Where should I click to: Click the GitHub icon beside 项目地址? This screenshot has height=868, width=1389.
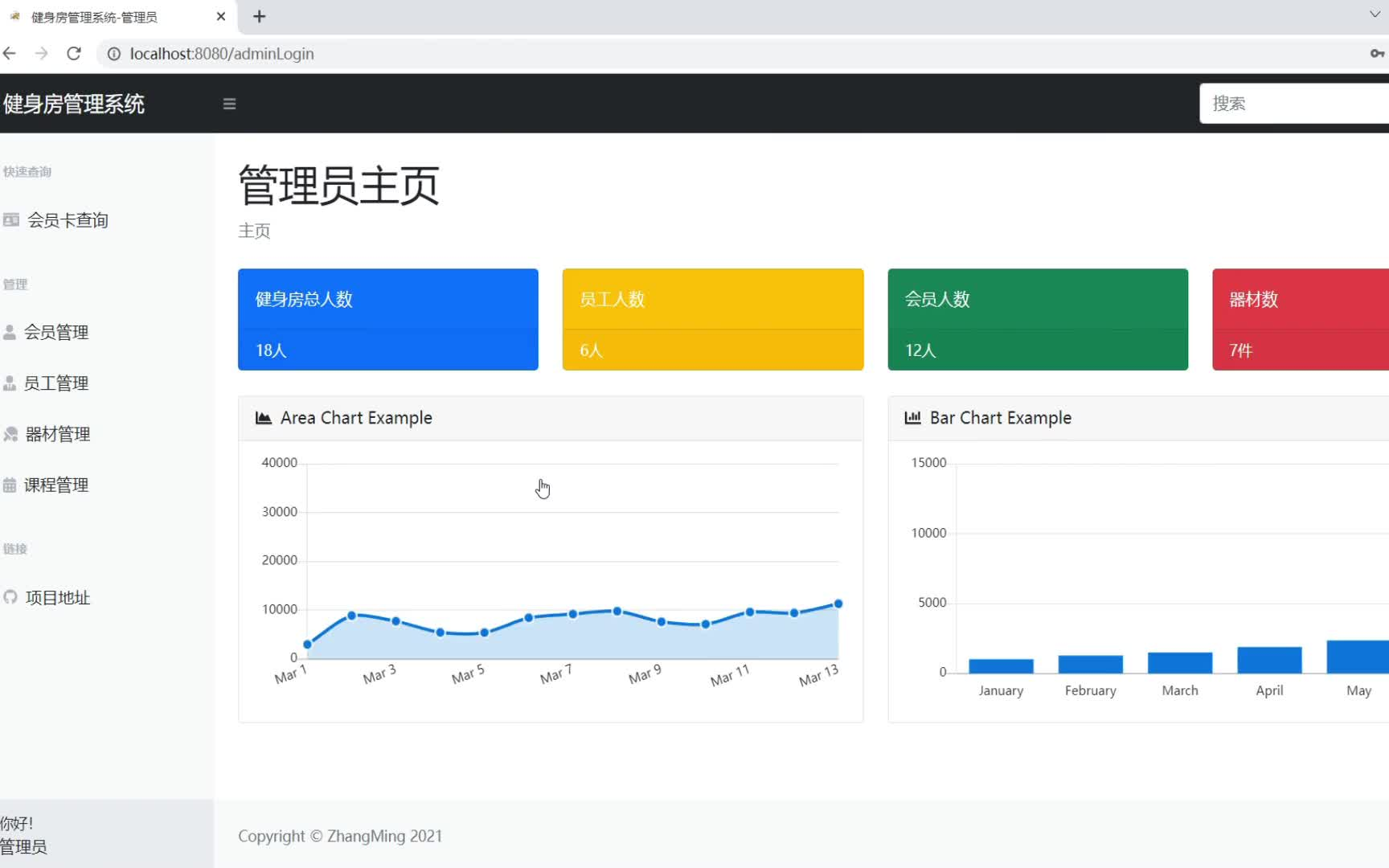pyautogui.click(x=10, y=597)
